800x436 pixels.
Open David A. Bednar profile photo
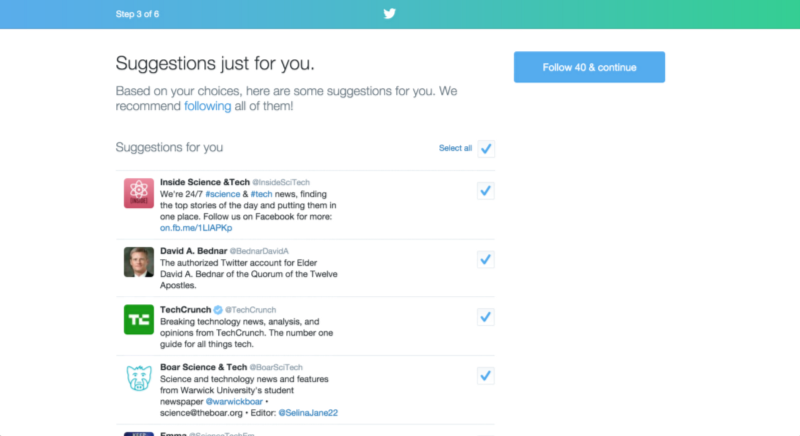(x=139, y=262)
